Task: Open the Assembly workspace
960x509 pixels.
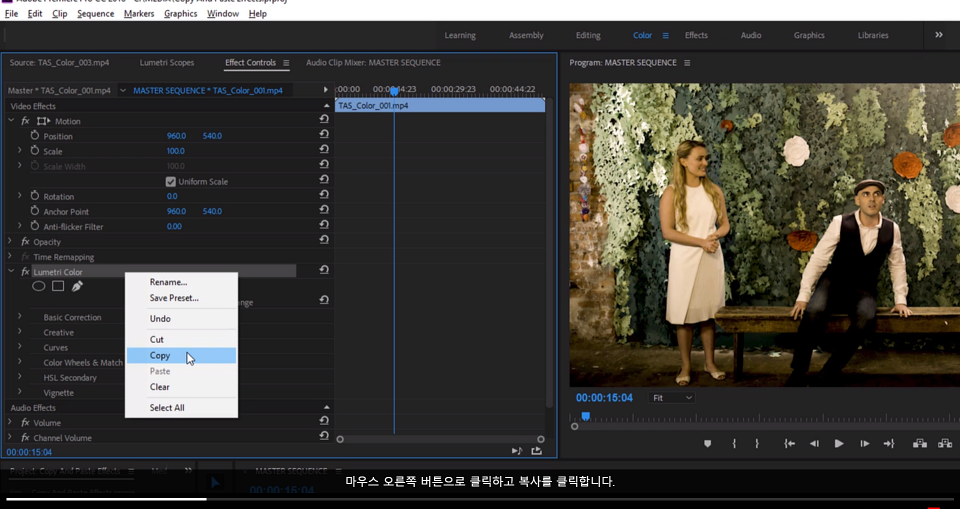Action: point(526,35)
